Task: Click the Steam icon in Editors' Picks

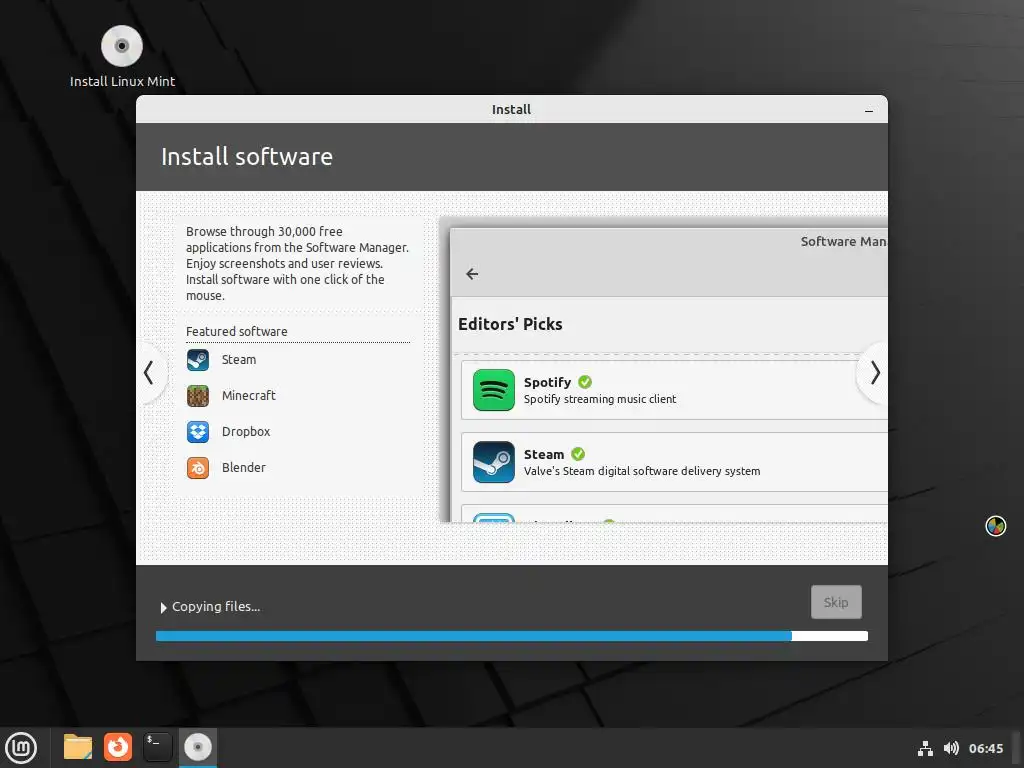Action: [494, 462]
